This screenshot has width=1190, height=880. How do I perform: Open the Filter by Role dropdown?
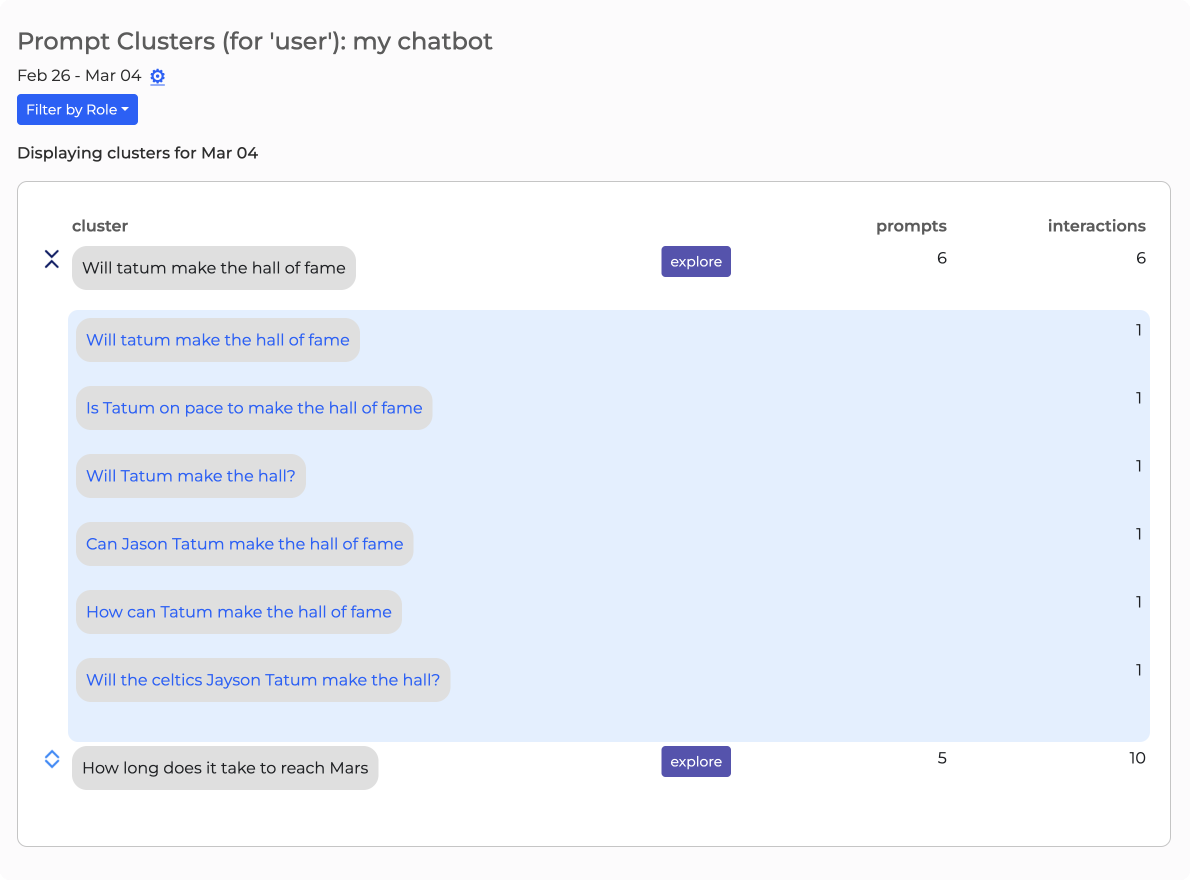[77, 110]
